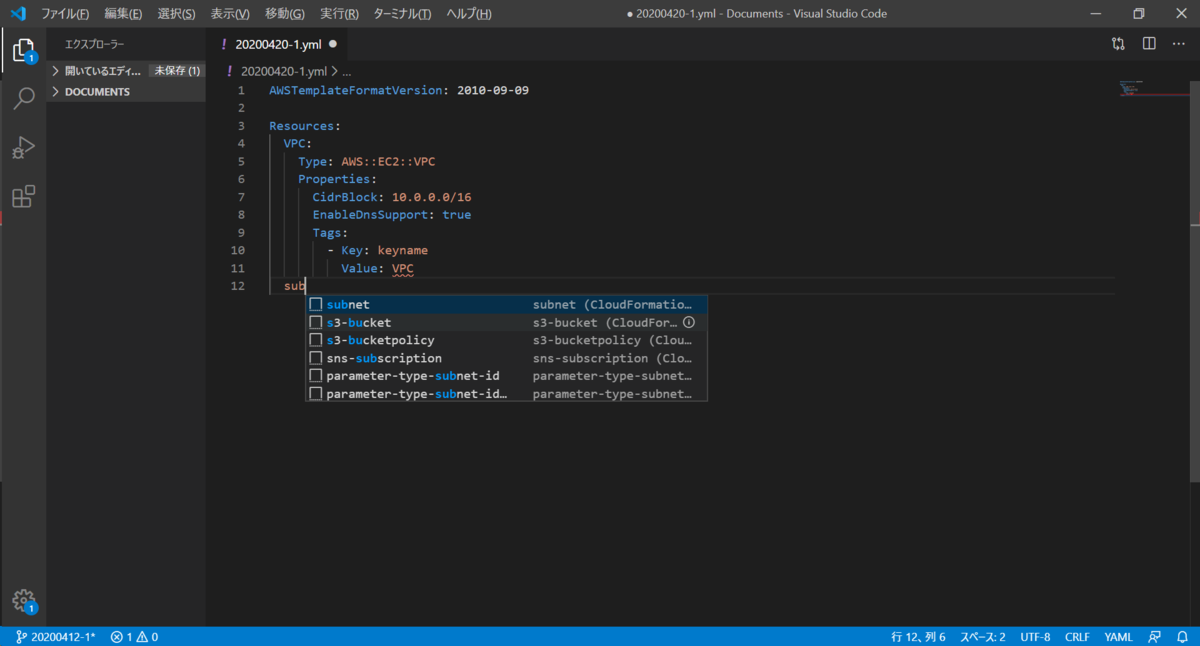Click the CRLF line ending selector
This screenshot has width=1200, height=646.
1077,636
